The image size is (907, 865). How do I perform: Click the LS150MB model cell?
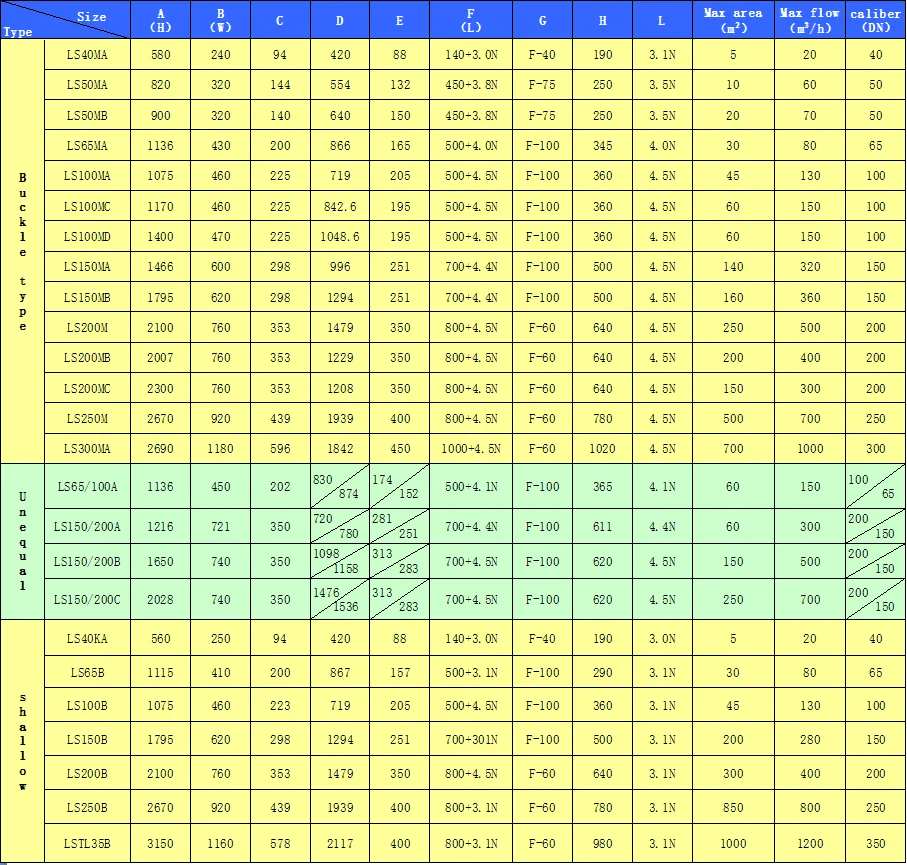click(x=87, y=297)
